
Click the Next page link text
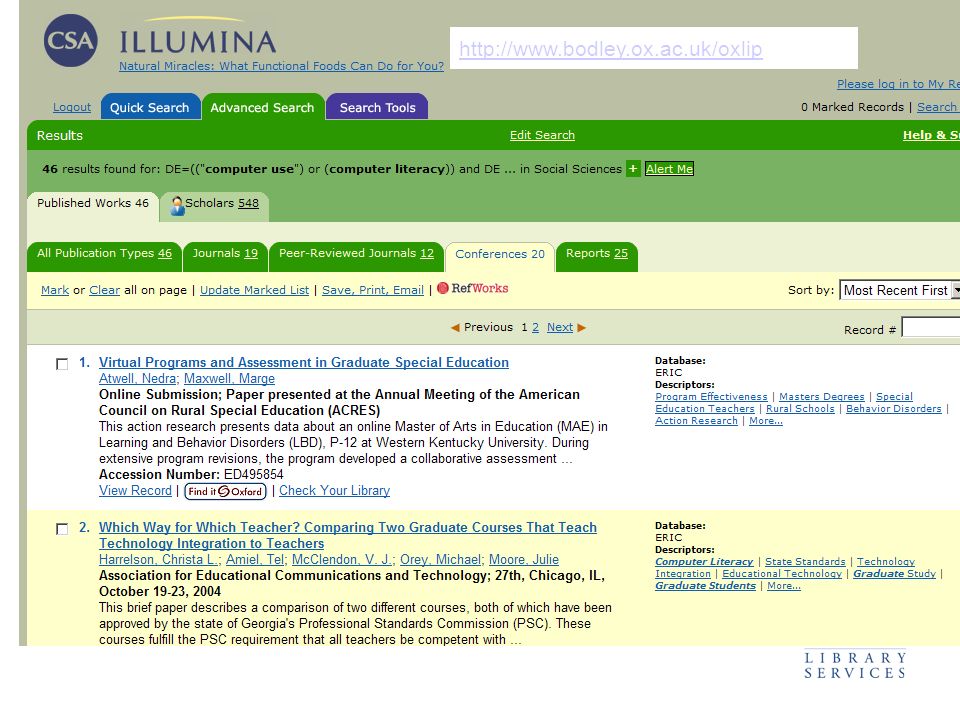[560, 328]
